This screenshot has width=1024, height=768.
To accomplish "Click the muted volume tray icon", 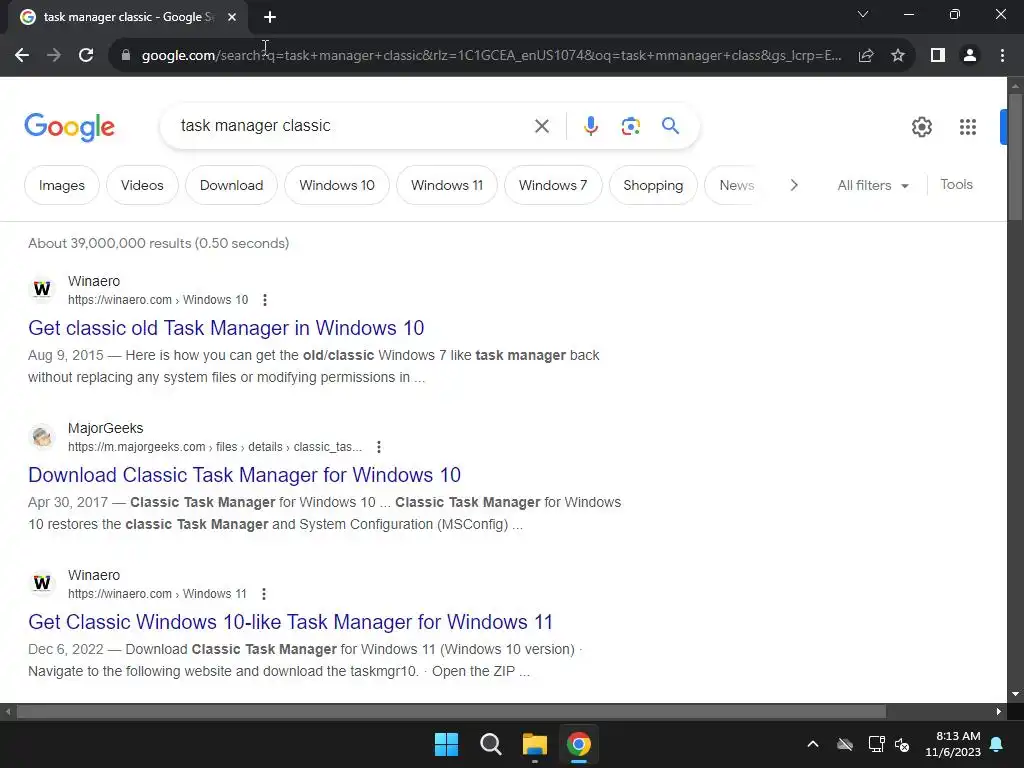I will (x=903, y=744).
